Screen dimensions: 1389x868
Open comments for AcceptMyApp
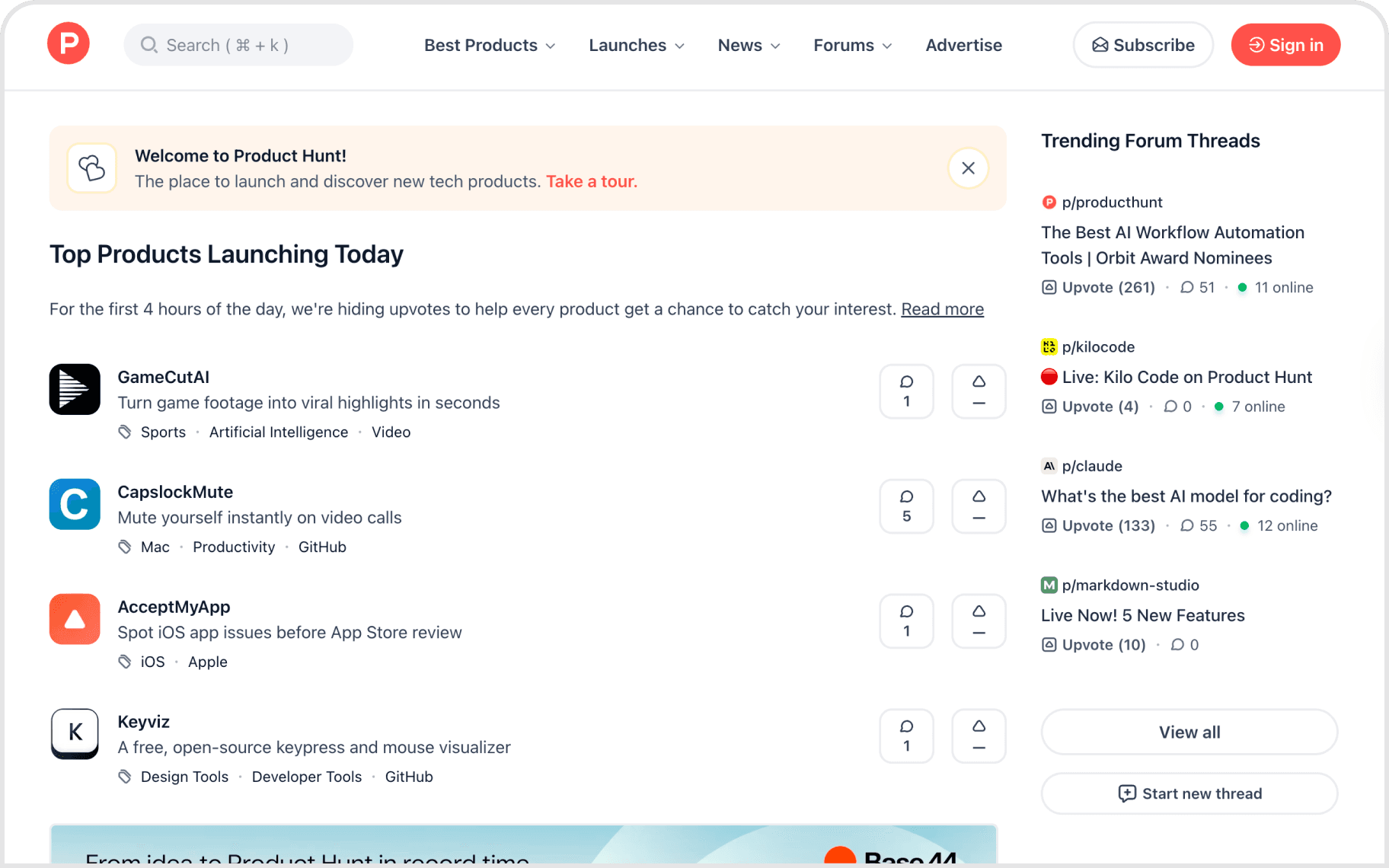(x=906, y=621)
